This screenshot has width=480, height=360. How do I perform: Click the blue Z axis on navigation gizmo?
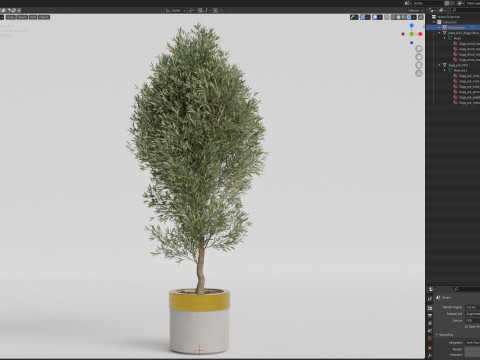pos(412,25)
